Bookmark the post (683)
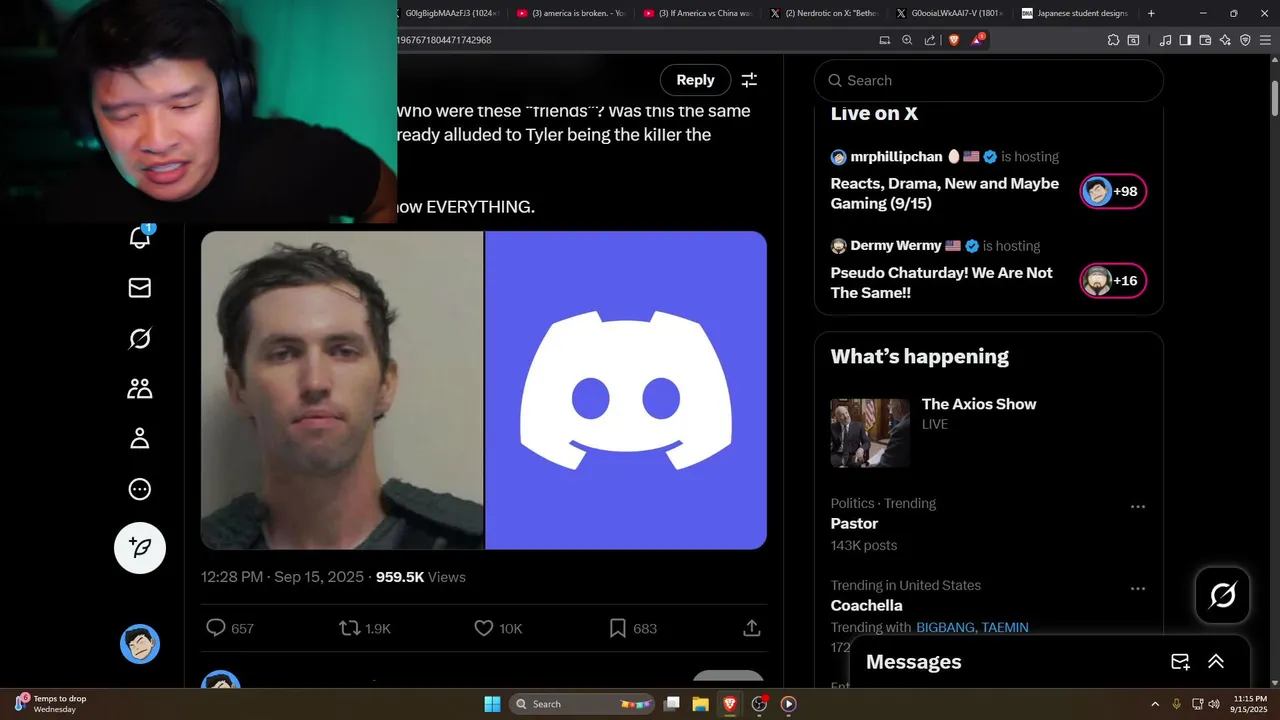Image resolution: width=1280 pixels, height=720 pixels. (x=618, y=628)
